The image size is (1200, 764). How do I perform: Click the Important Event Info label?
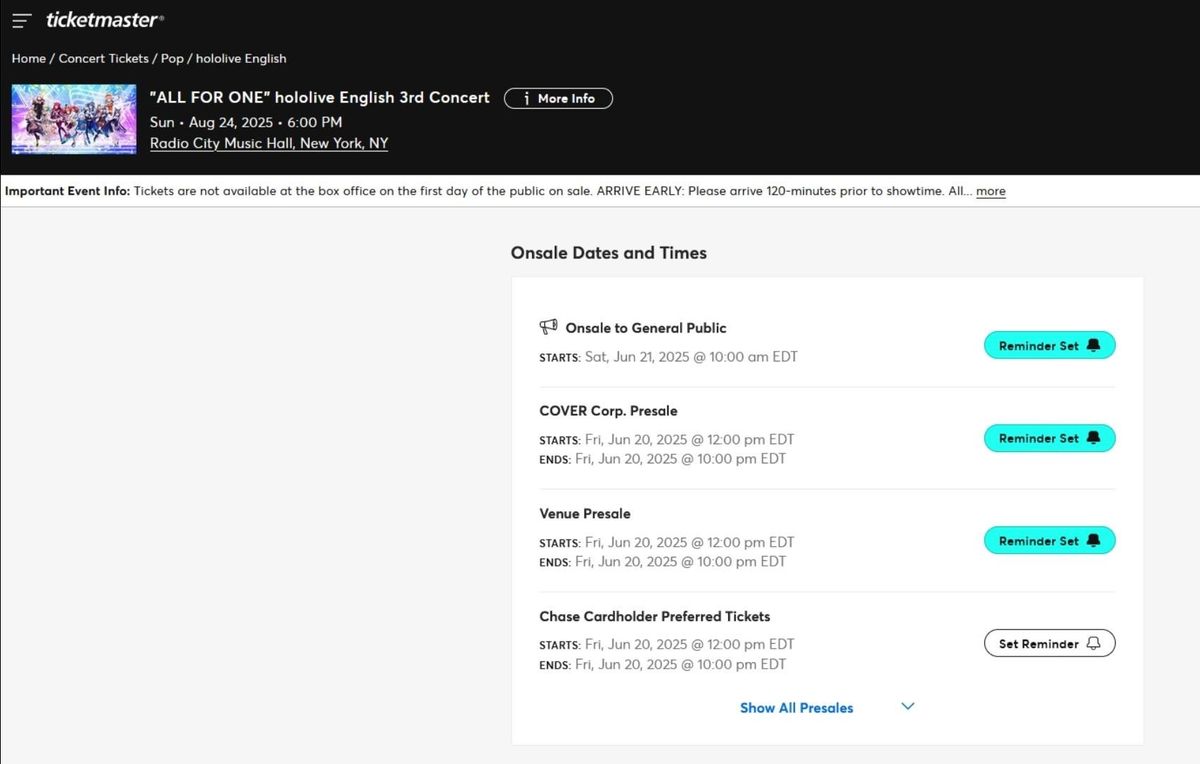click(x=68, y=191)
